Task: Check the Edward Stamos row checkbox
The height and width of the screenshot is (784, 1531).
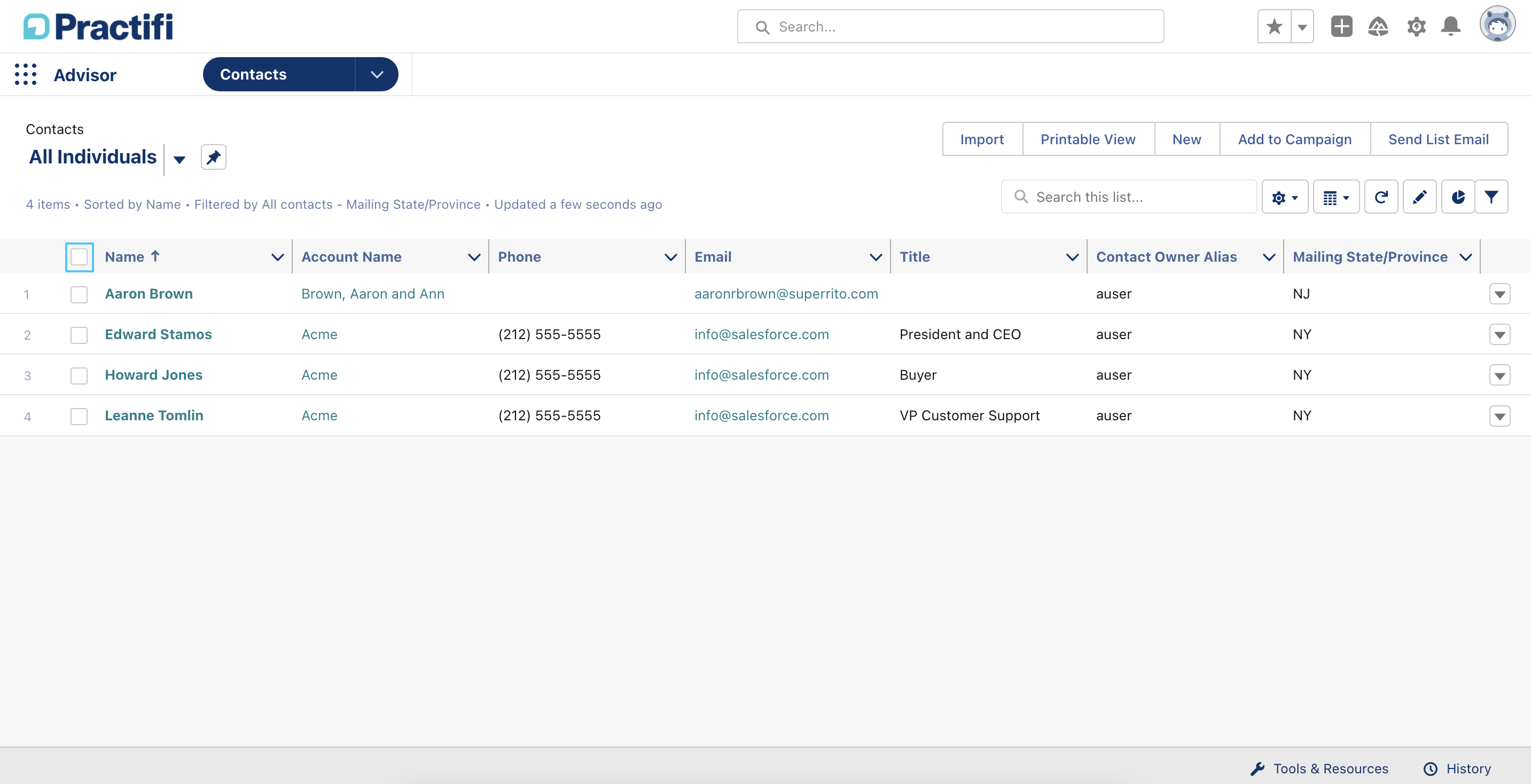Action: 79,335
